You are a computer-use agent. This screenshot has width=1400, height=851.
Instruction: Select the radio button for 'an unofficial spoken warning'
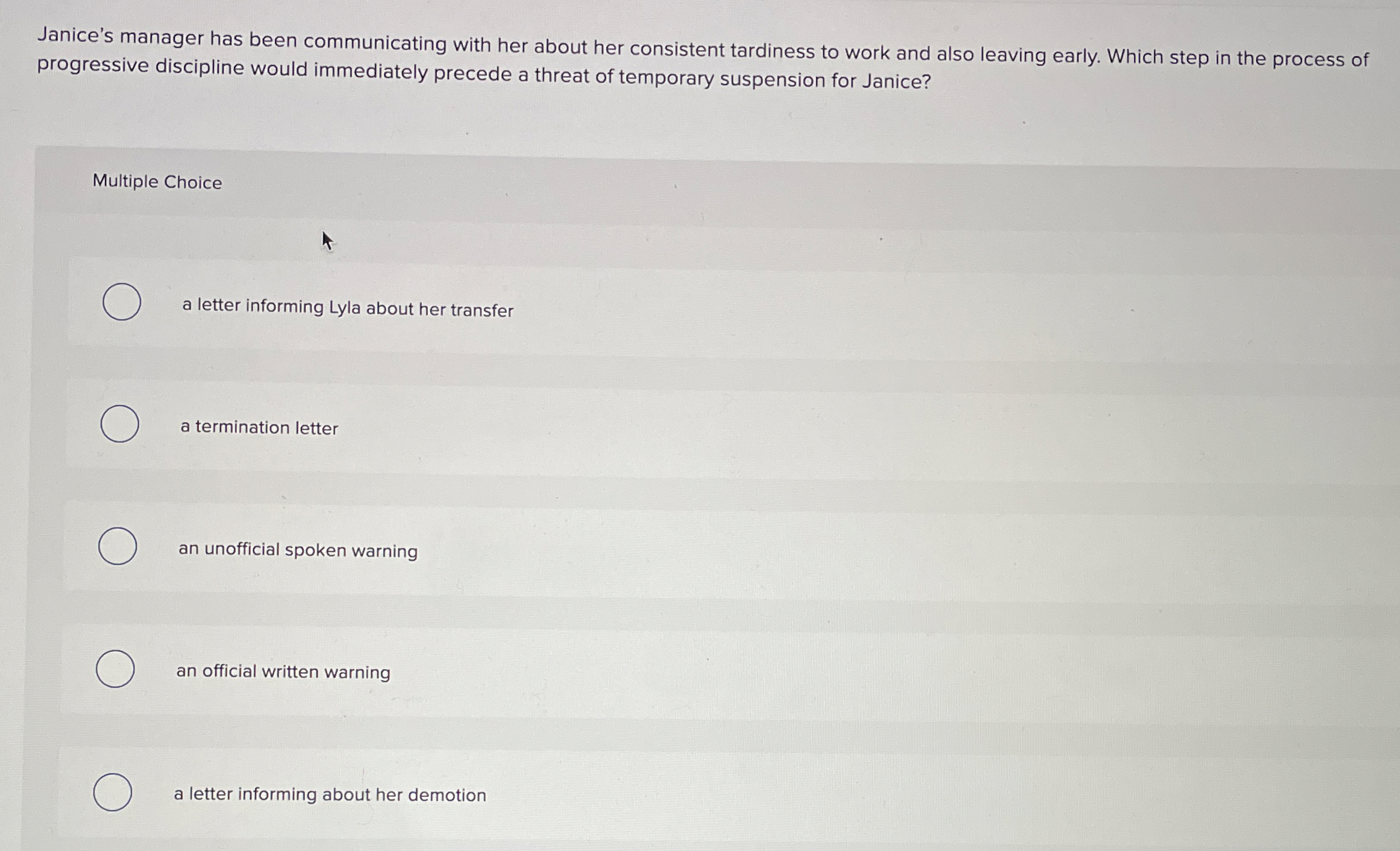click(117, 546)
